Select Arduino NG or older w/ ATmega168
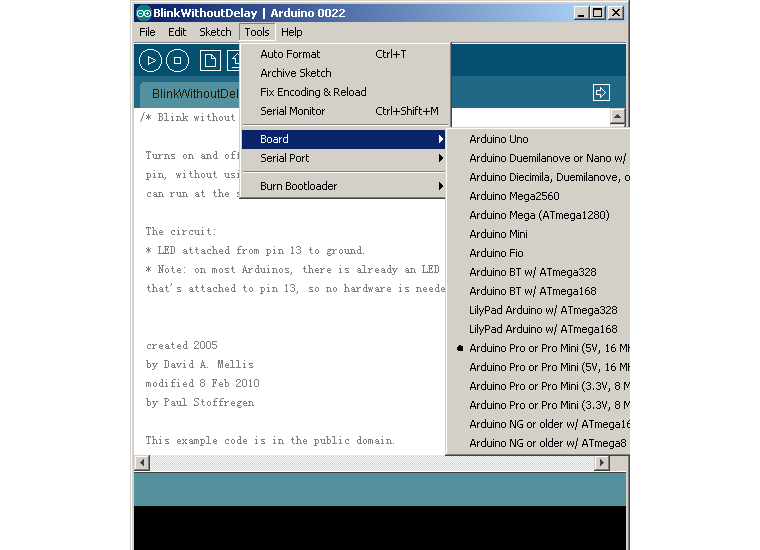The width and height of the screenshot is (760, 550). click(539, 424)
